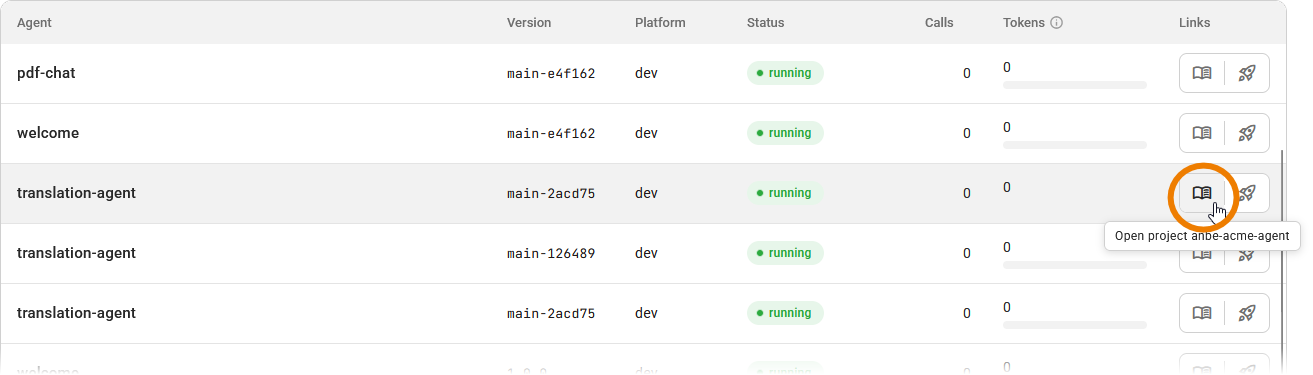Image resolution: width=1313 pixels, height=375 pixels.
Task: Click the Platform column header
Action: tap(660, 23)
